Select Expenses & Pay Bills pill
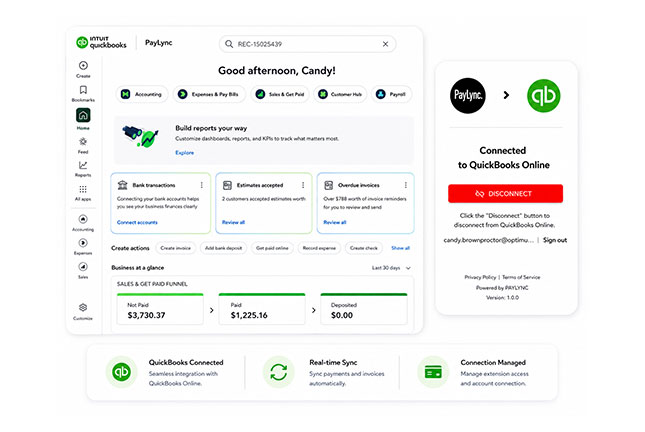645x432 pixels. (209, 94)
